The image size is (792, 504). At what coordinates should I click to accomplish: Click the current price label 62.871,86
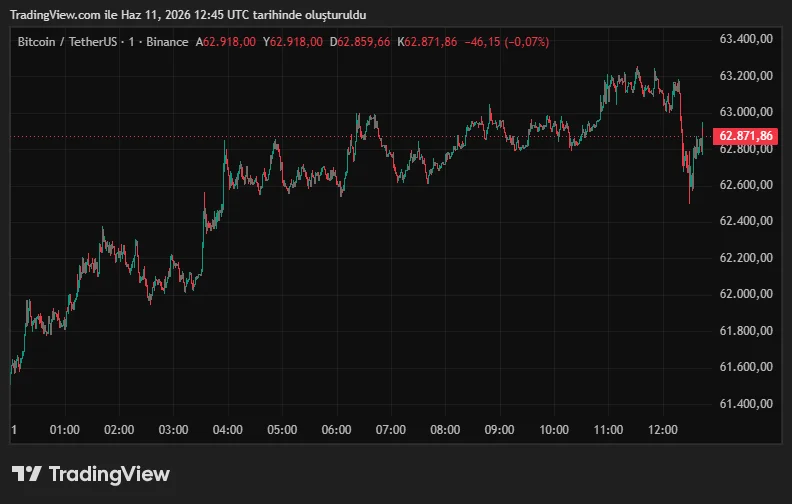click(x=745, y=136)
